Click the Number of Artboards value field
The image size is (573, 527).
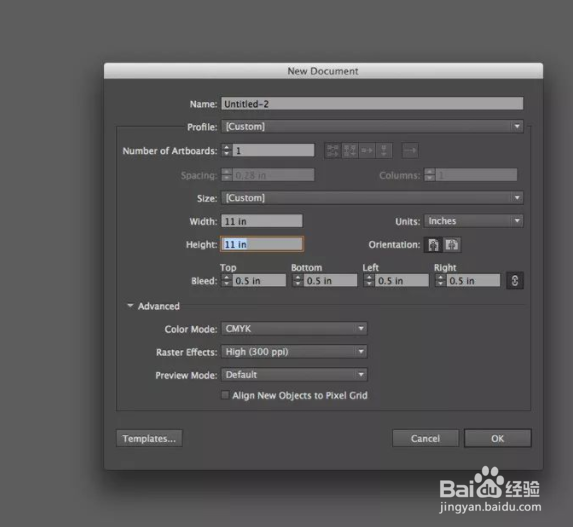[273, 150]
